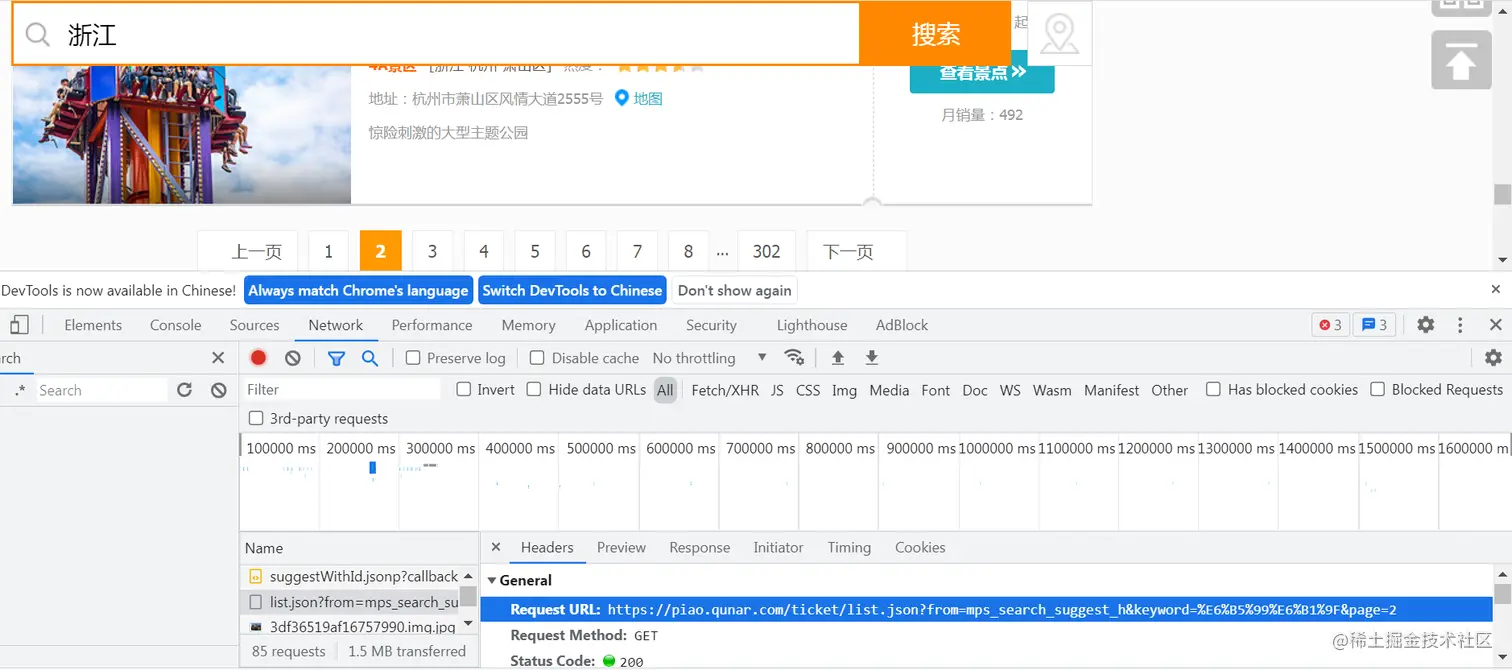Image resolution: width=1512 pixels, height=670 pixels.
Task: Check Blocked Requests checkbox
Action: click(1377, 389)
